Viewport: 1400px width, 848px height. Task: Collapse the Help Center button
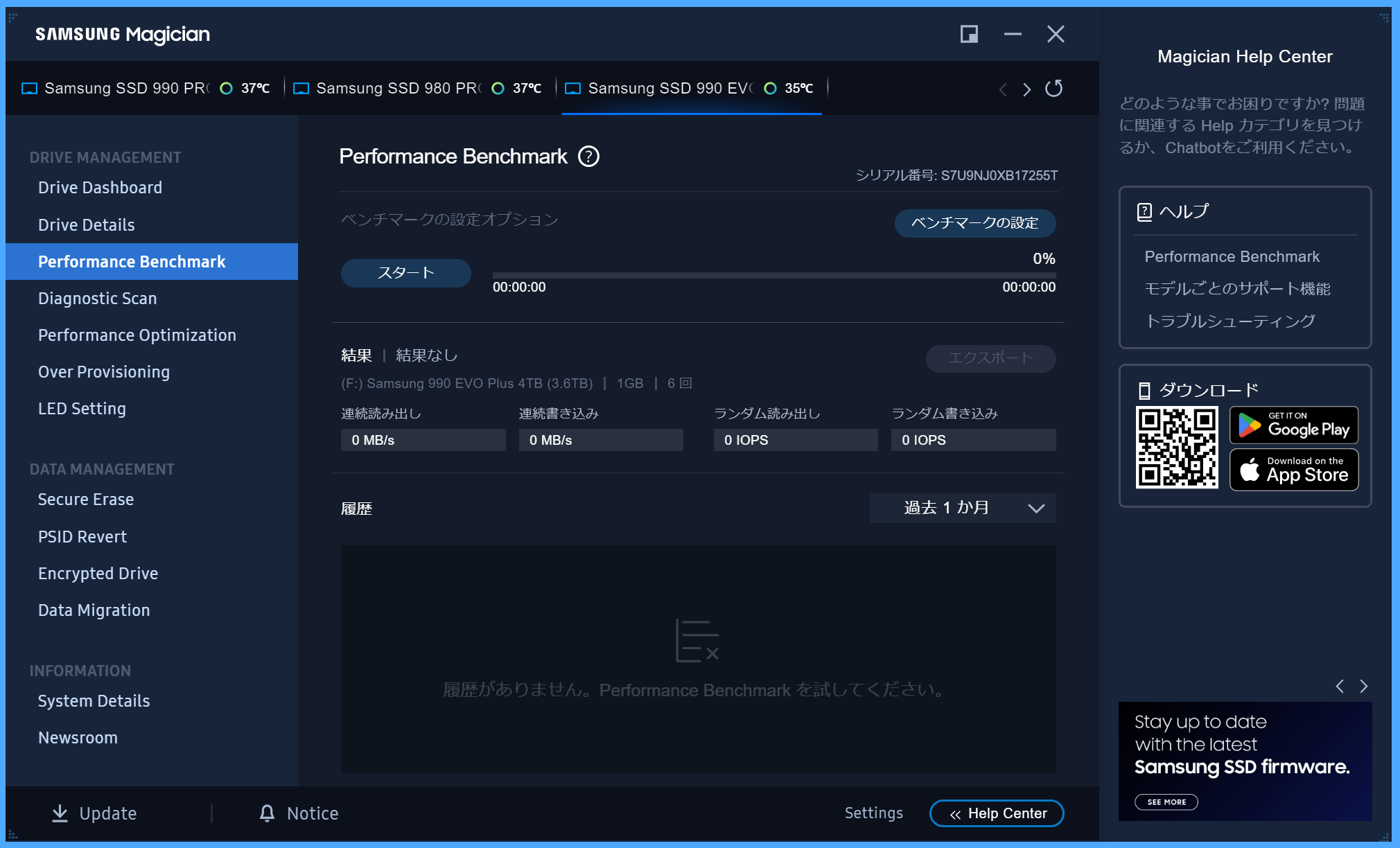(997, 813)
